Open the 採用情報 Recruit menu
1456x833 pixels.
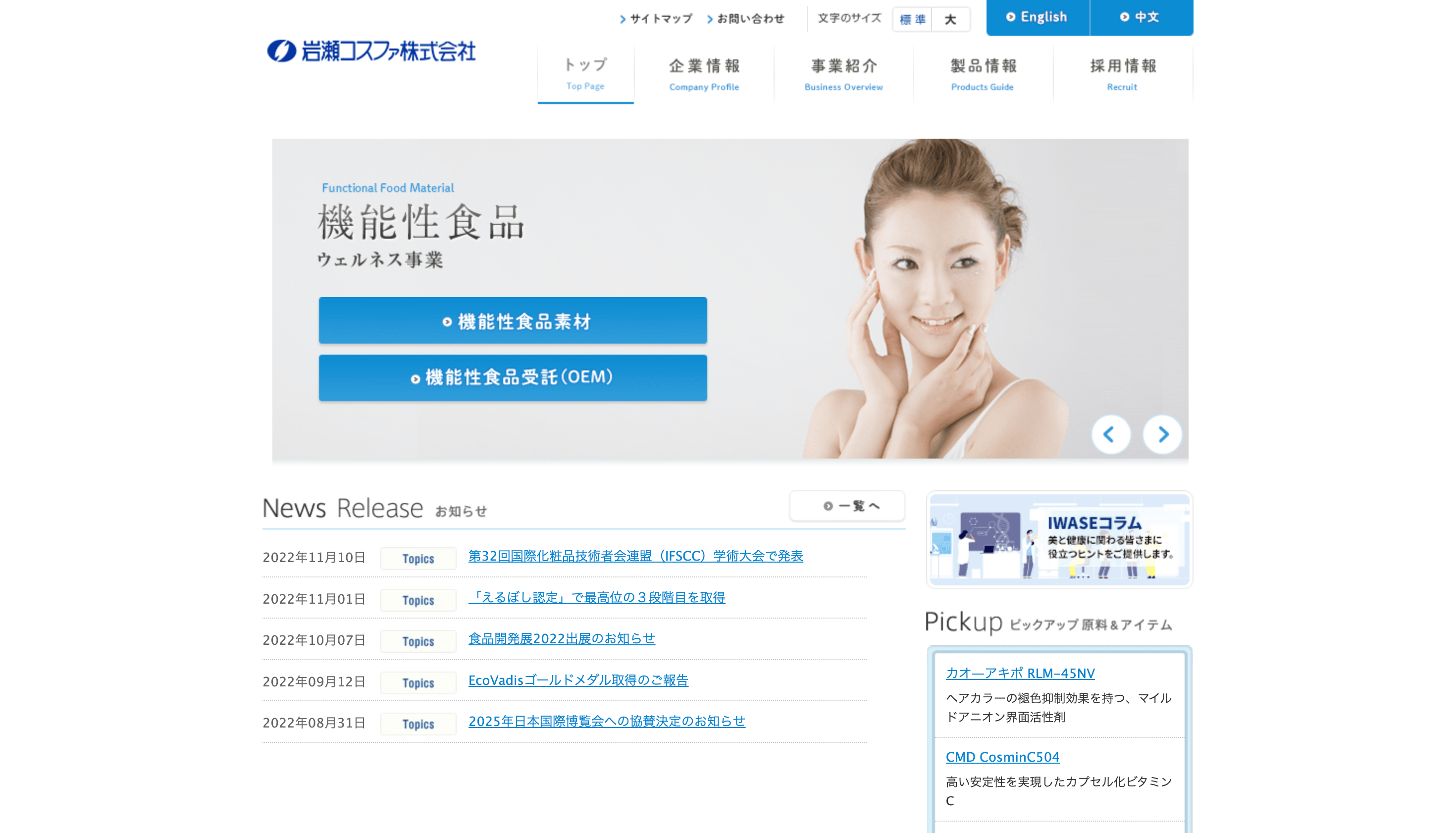point(1123,73)
